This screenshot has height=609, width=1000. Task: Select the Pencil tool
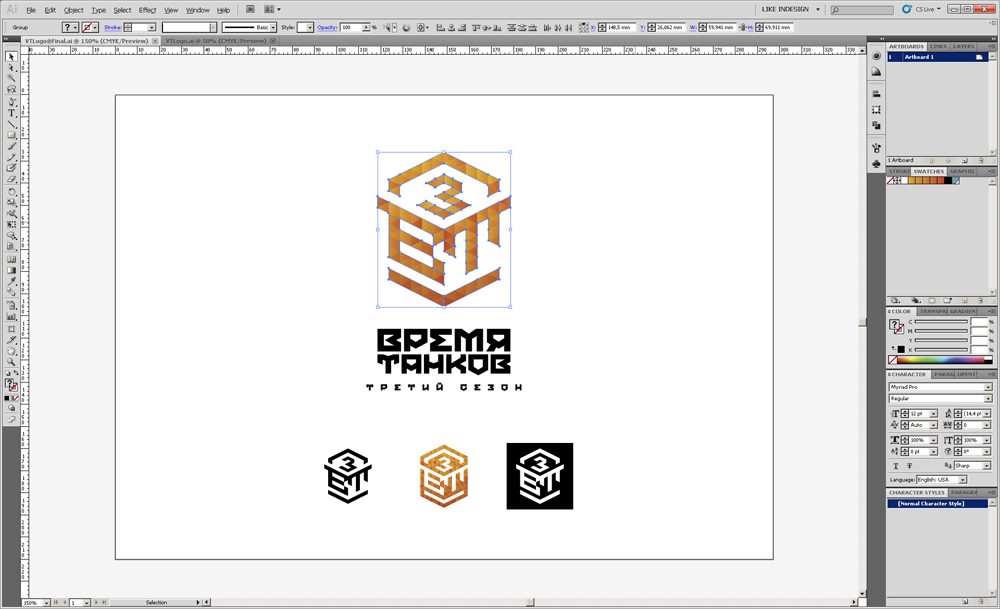11,156
